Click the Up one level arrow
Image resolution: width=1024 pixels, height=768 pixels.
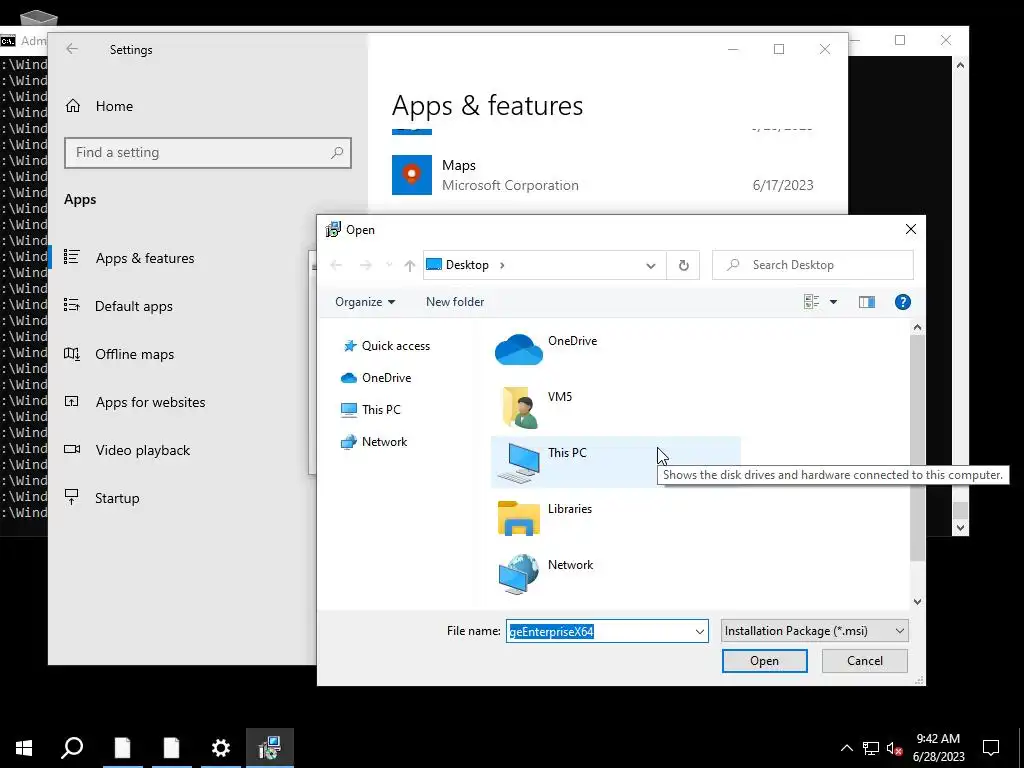(409, 265)
